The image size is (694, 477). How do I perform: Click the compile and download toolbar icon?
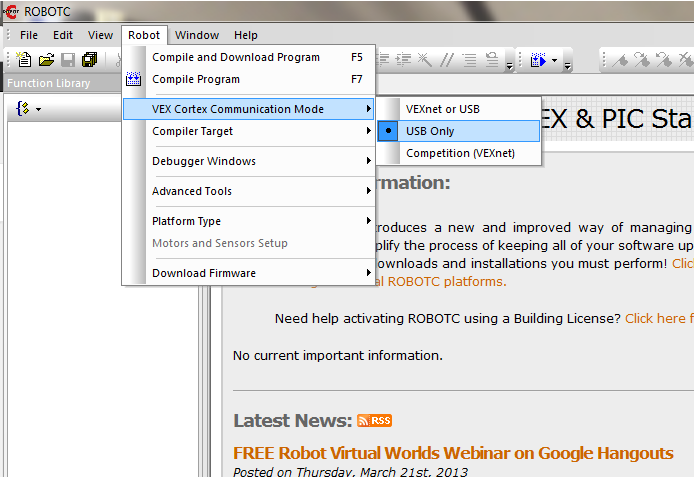pos(538,60)
